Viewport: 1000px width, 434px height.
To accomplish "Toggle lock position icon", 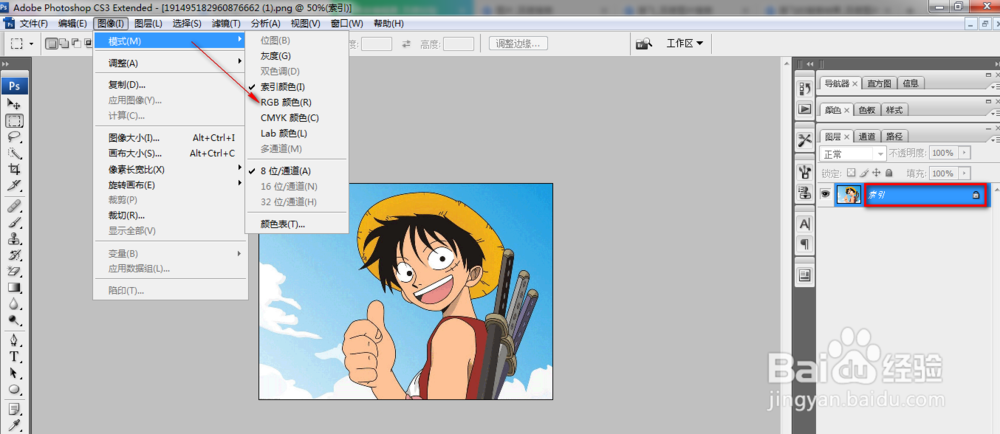I will point(876,173).
